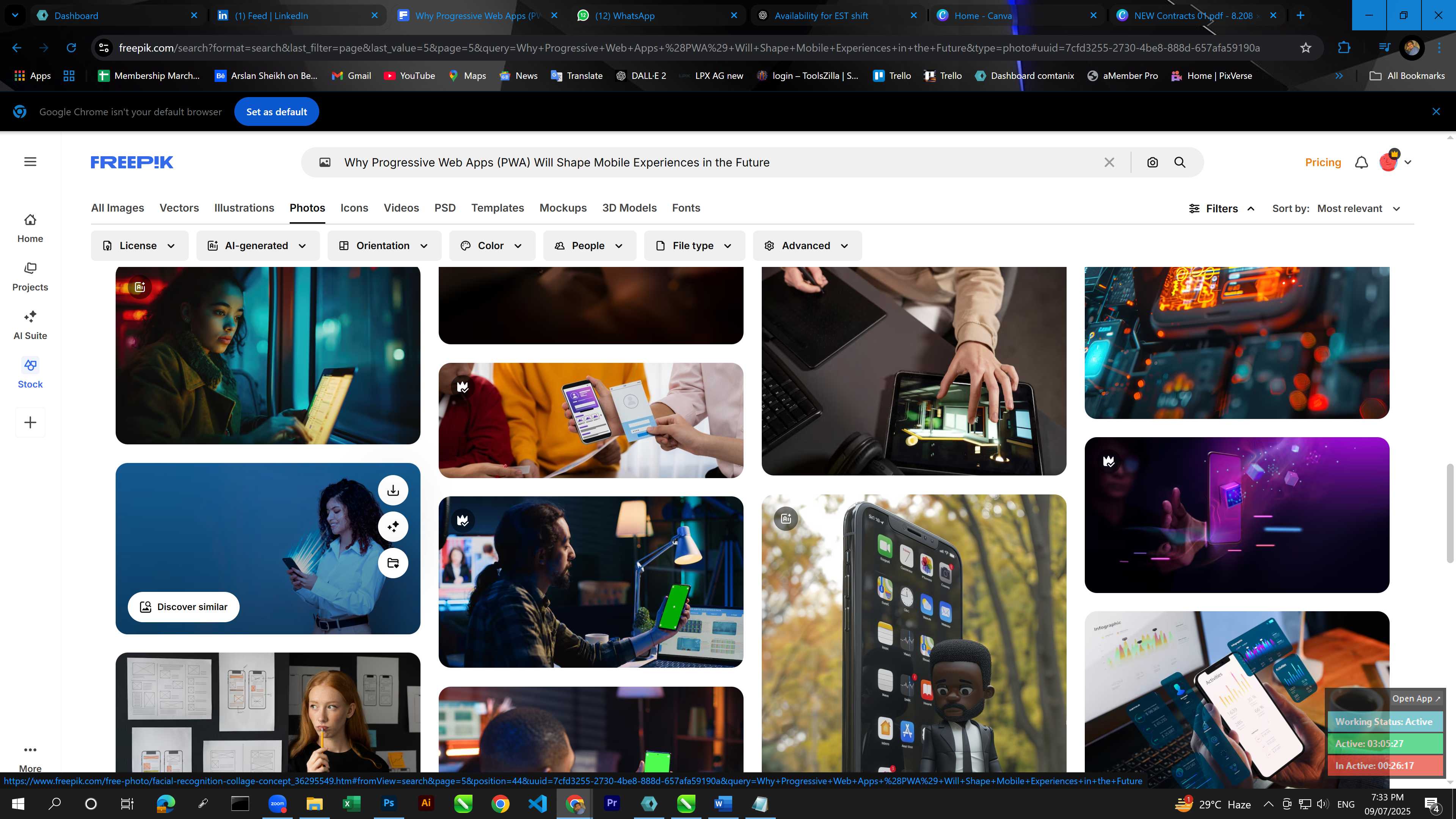Screen dimensions: 1456x819
Task: Open the Freepik hamburger menu
Action: point(30,162)
